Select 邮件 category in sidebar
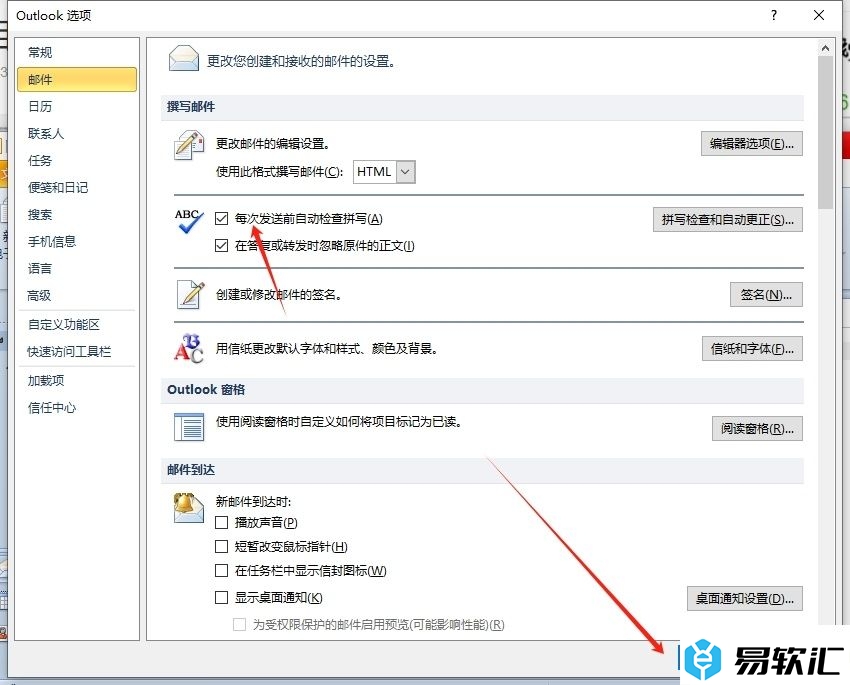 tap(76, 80)
